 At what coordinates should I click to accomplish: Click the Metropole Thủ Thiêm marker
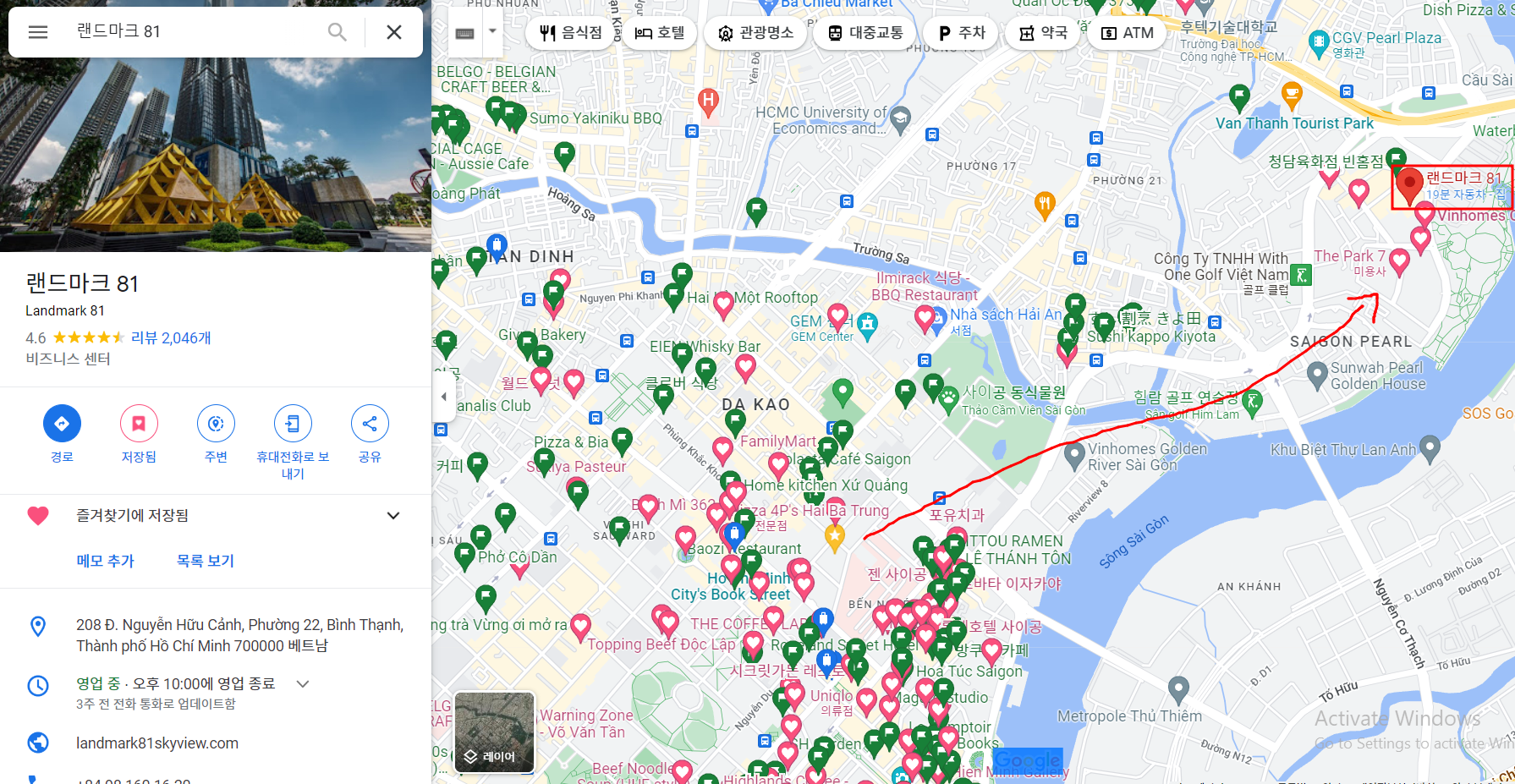(1179, 688)
